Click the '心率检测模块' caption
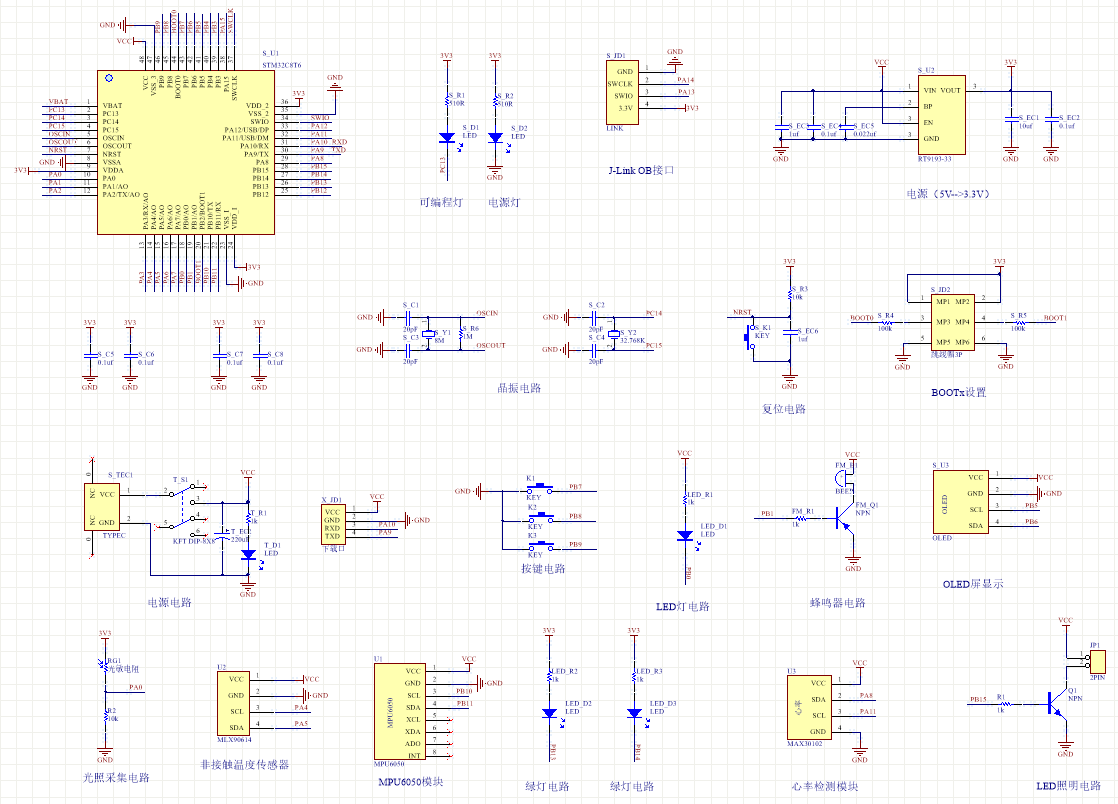Image resolution: width=1118 pixels, height=804 pixels. [x=825, y=787]
